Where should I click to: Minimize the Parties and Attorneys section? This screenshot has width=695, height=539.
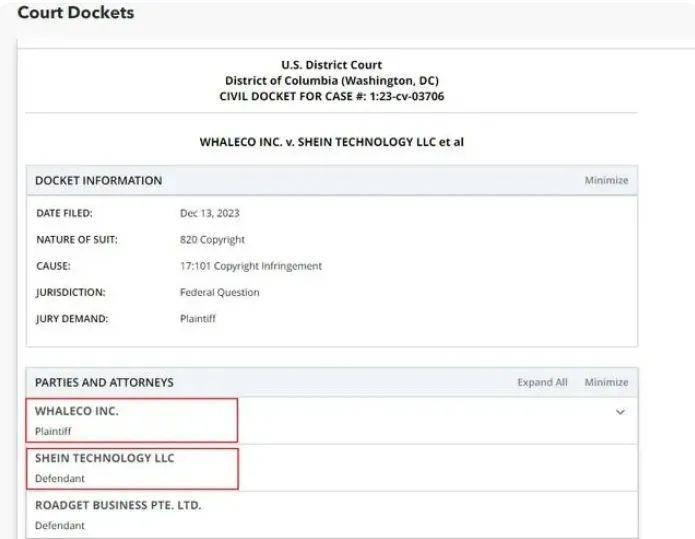click(606, 382)
